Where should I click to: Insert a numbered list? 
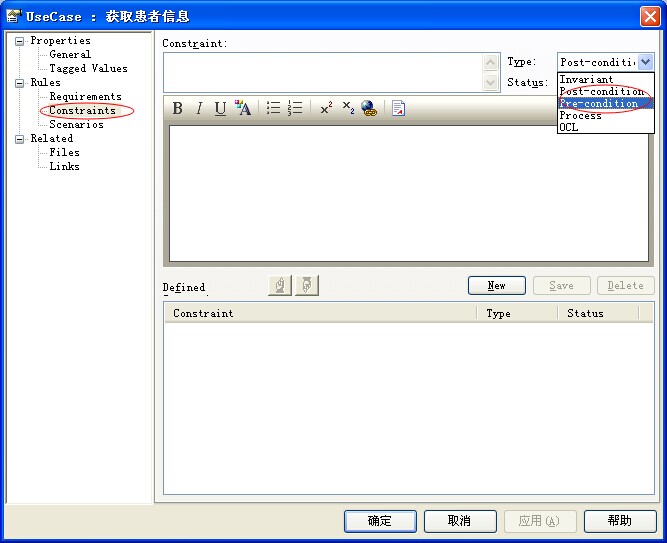click(295, 108)
